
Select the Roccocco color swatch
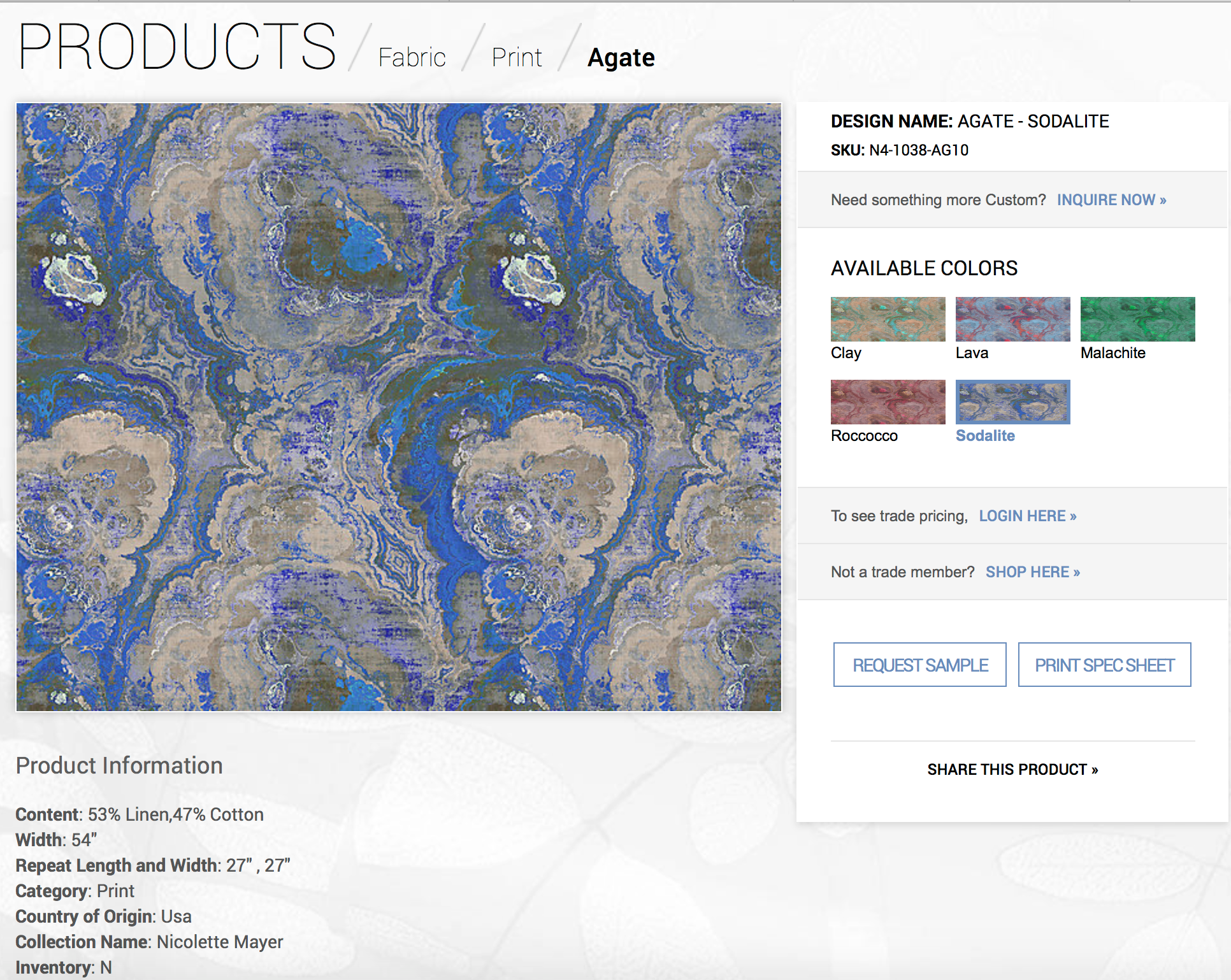[888, 402]
